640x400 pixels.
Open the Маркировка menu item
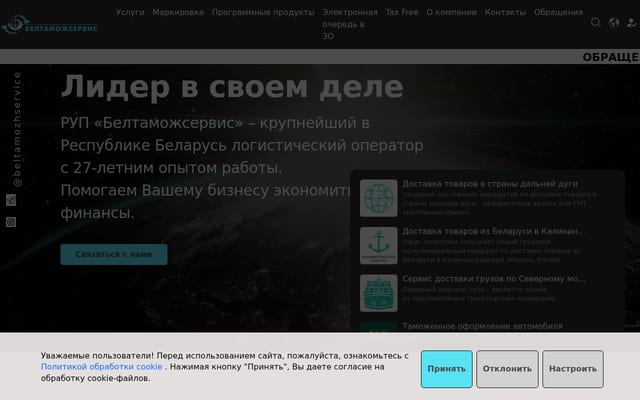178,12
